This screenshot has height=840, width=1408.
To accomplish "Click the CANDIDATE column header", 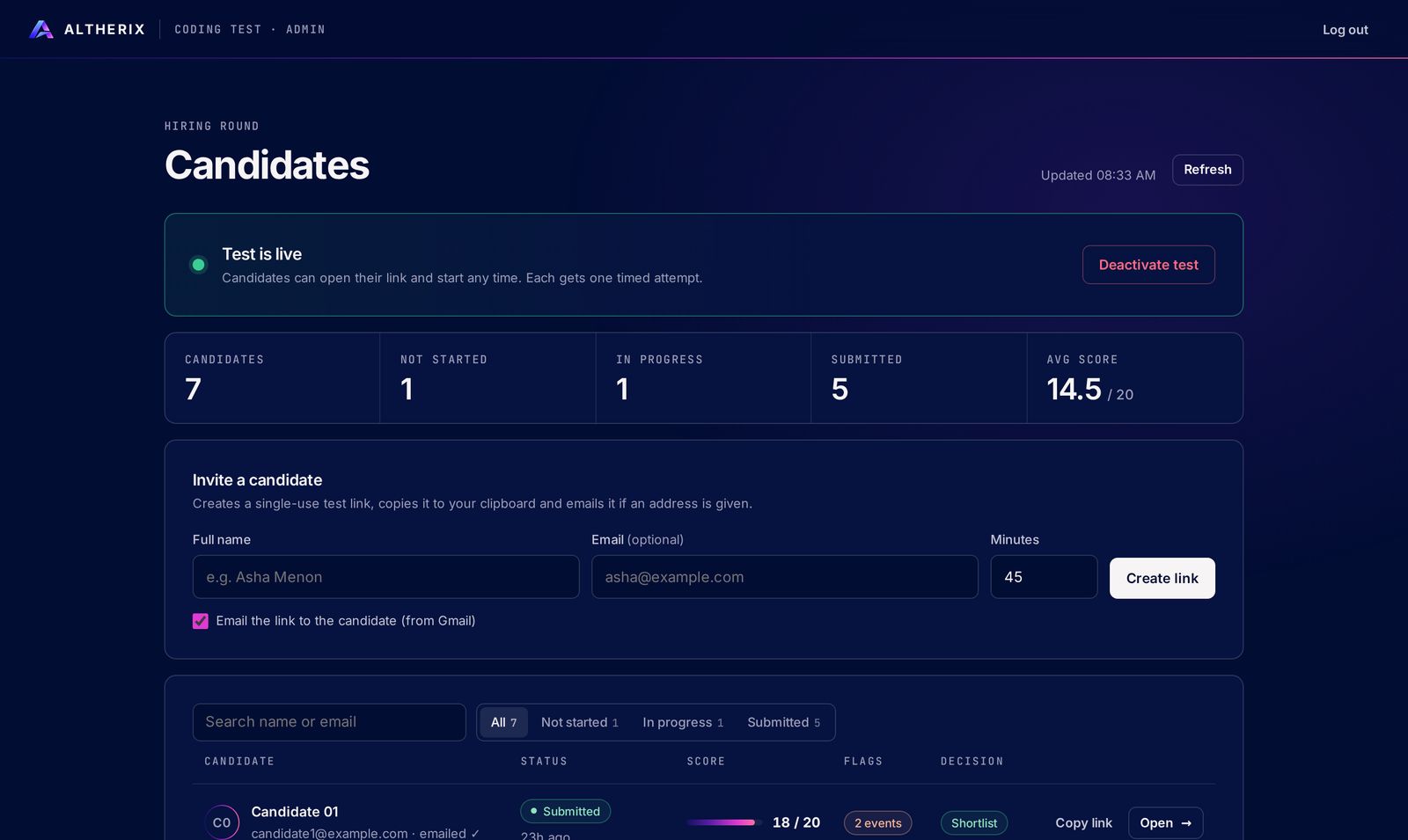I will [x=239, y=762].
